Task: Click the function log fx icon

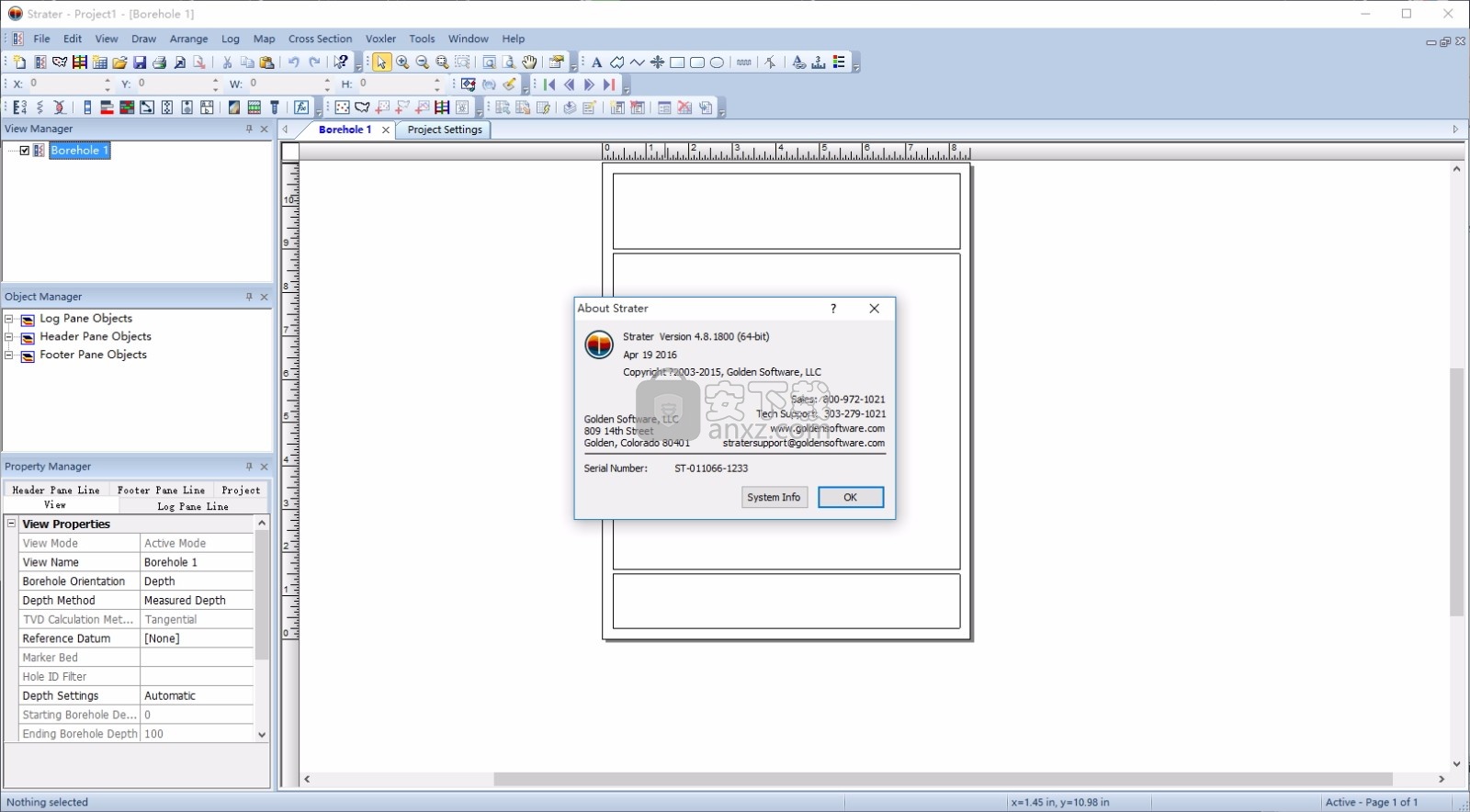Action: coord(301,107)
